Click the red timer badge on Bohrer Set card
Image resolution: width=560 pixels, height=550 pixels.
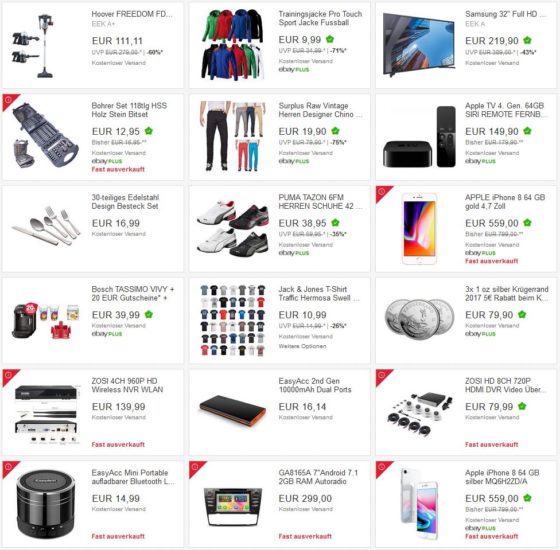click(9, 100)
